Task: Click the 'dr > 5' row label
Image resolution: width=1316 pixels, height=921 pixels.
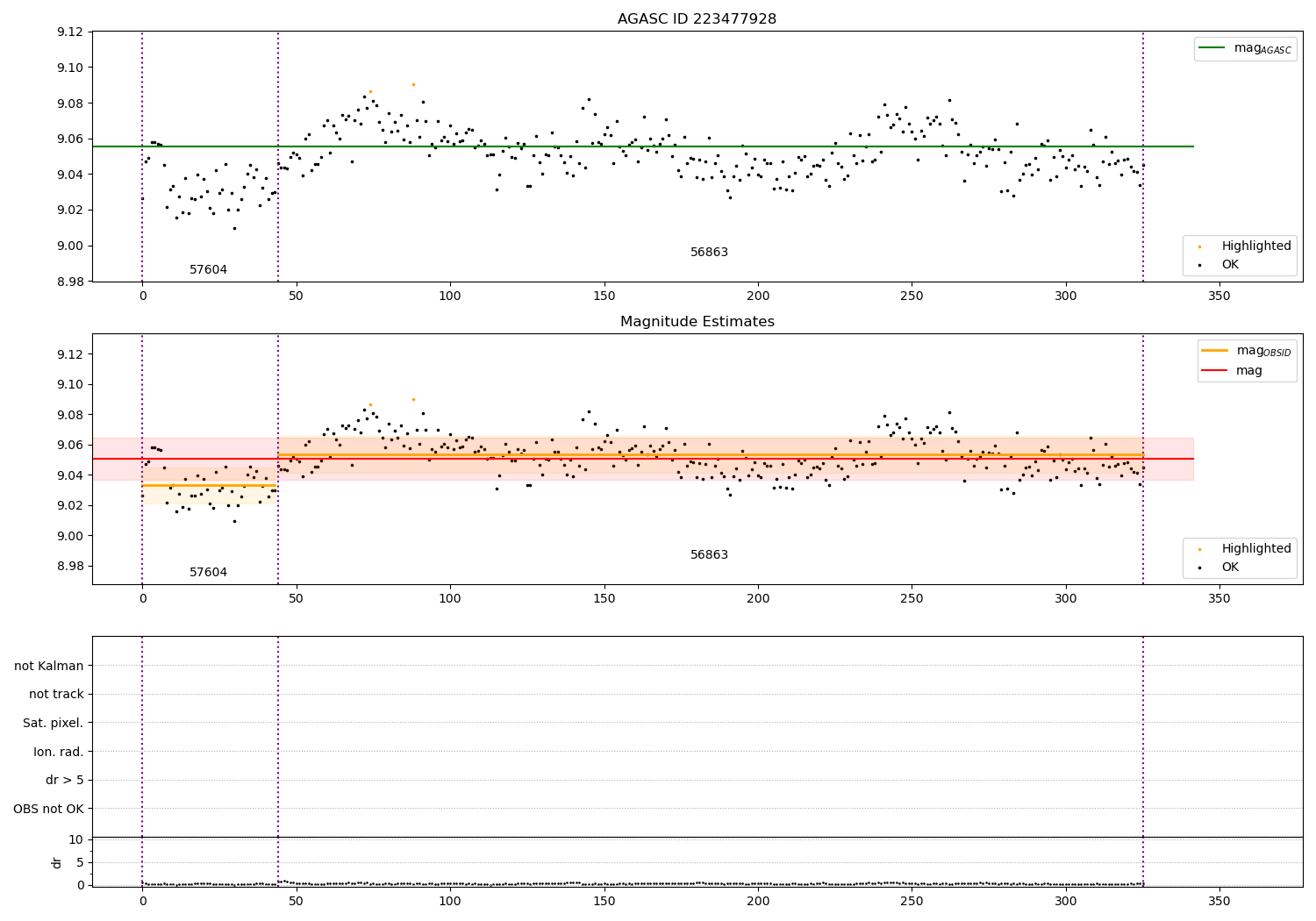Action: [65, 780]
